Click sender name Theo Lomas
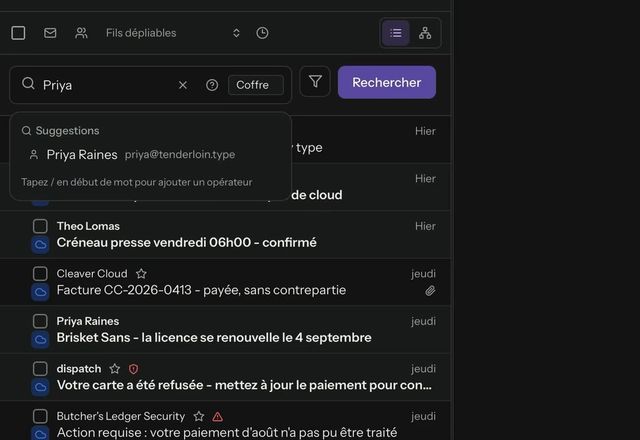Image resolution: width=640 pixels, height=440 pixels. (x=88, y=226)
